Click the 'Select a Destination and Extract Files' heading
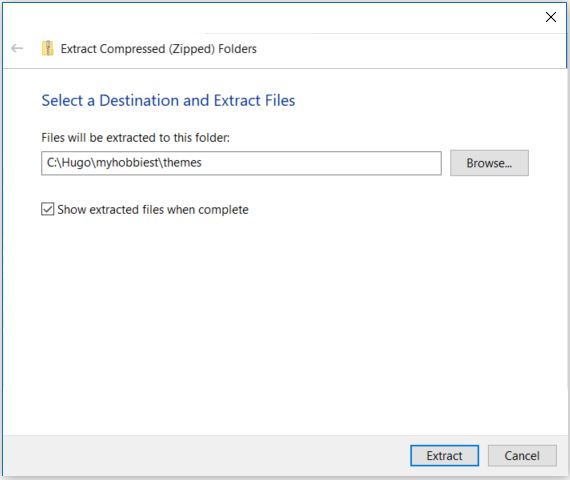570x480 pixels. coord(168,101)
